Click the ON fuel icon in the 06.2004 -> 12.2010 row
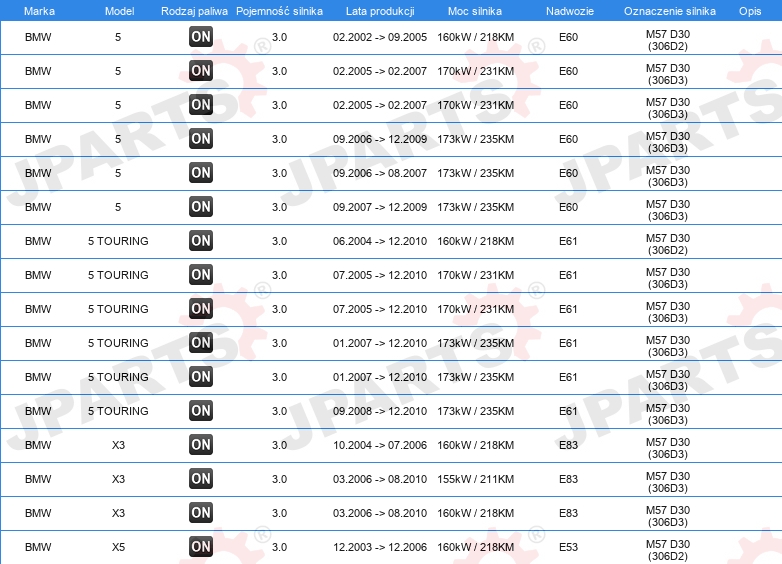Image resolution: width=782 pixels, height=564 pixels. (201, 240)
